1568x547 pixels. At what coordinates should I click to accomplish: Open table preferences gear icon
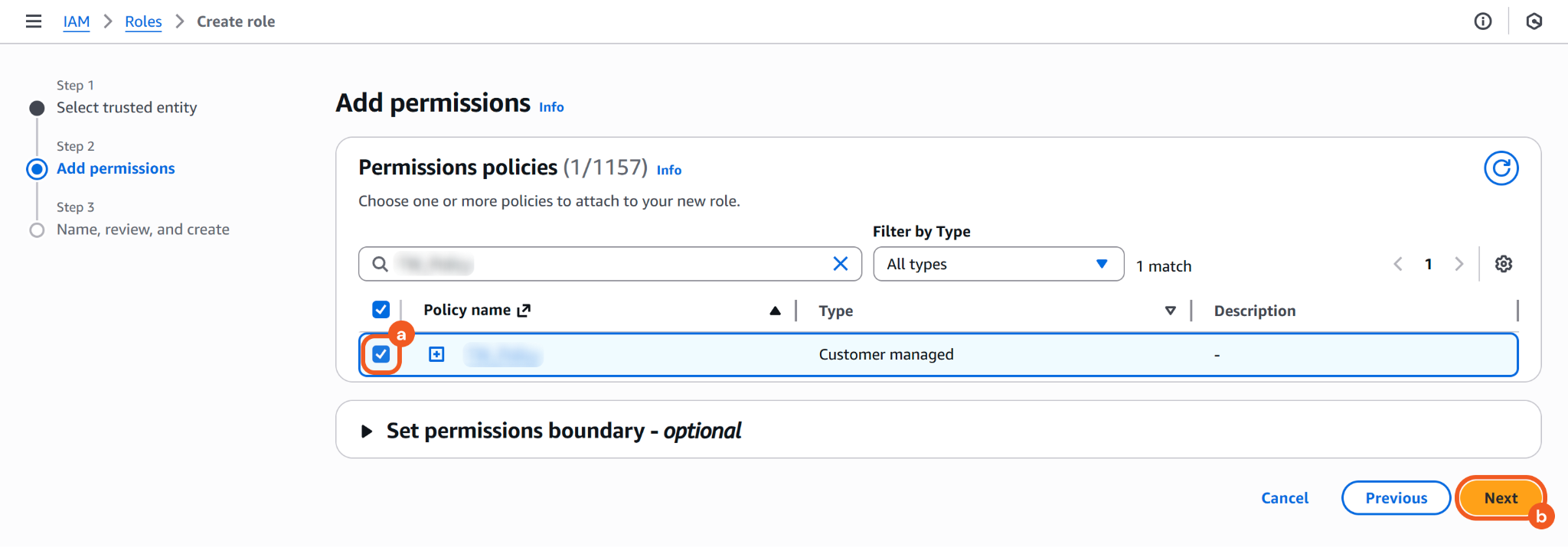pos(1503,264)
